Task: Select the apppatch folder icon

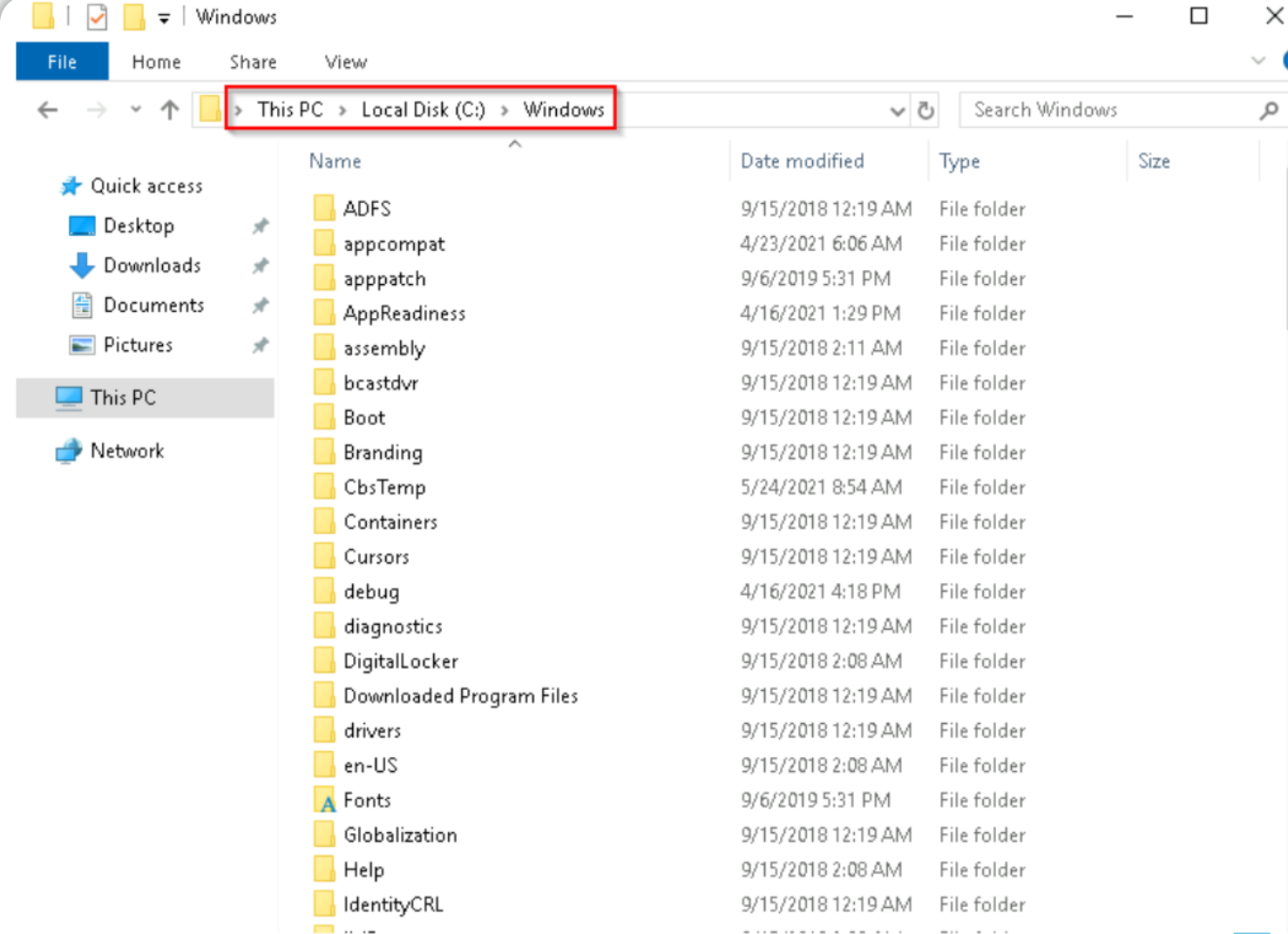Action: [x=324, y=278]
